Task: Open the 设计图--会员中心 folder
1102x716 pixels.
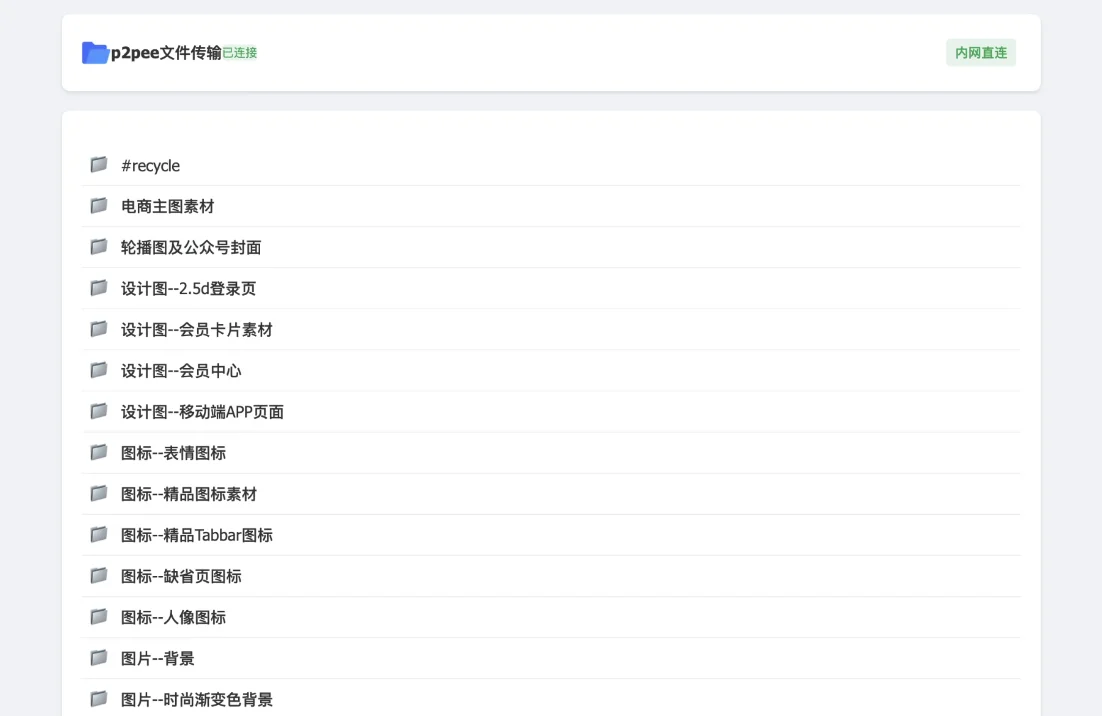Action: (x=551, y=370)
